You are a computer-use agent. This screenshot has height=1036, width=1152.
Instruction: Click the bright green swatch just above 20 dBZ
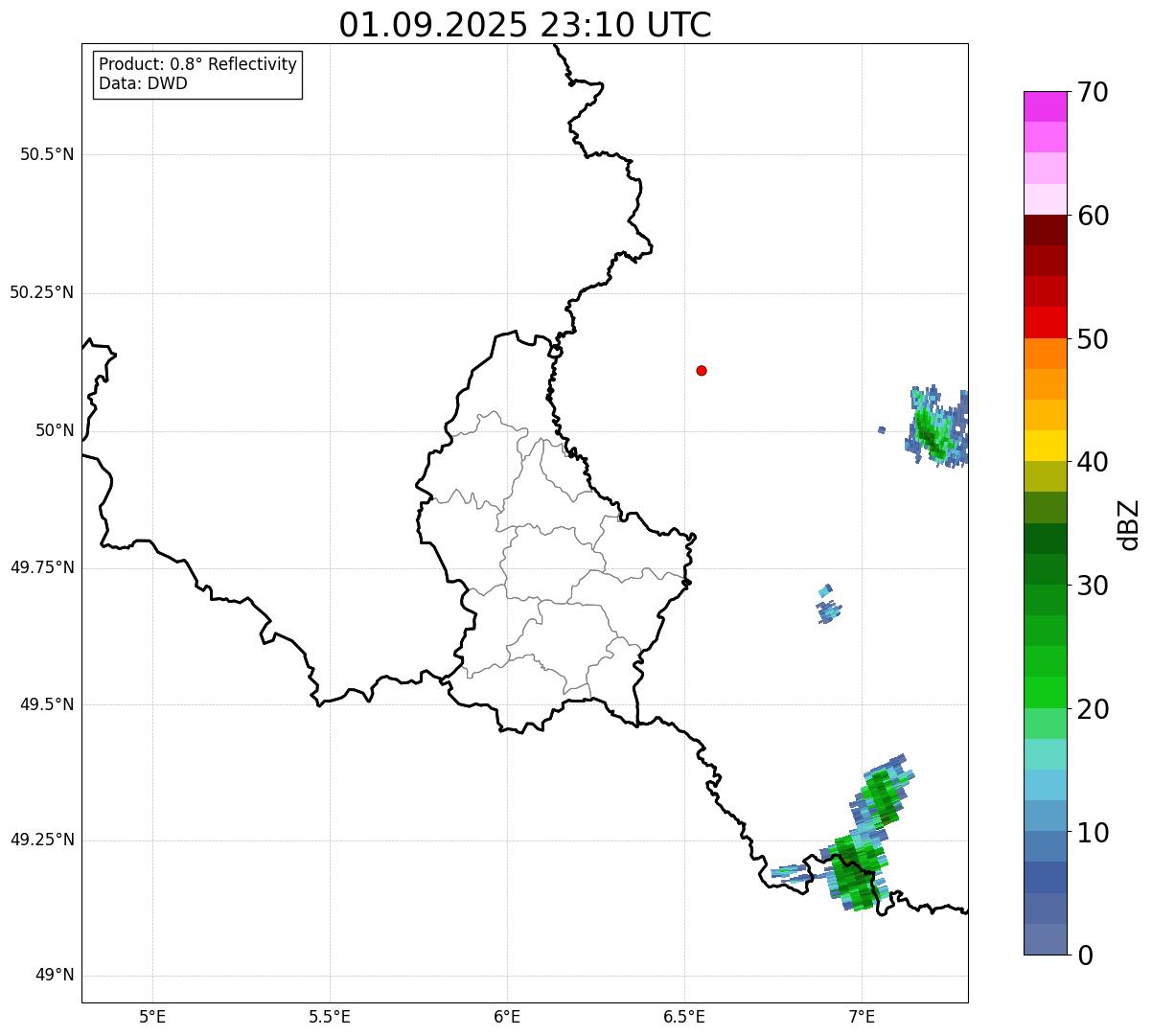pos(1045,693)
